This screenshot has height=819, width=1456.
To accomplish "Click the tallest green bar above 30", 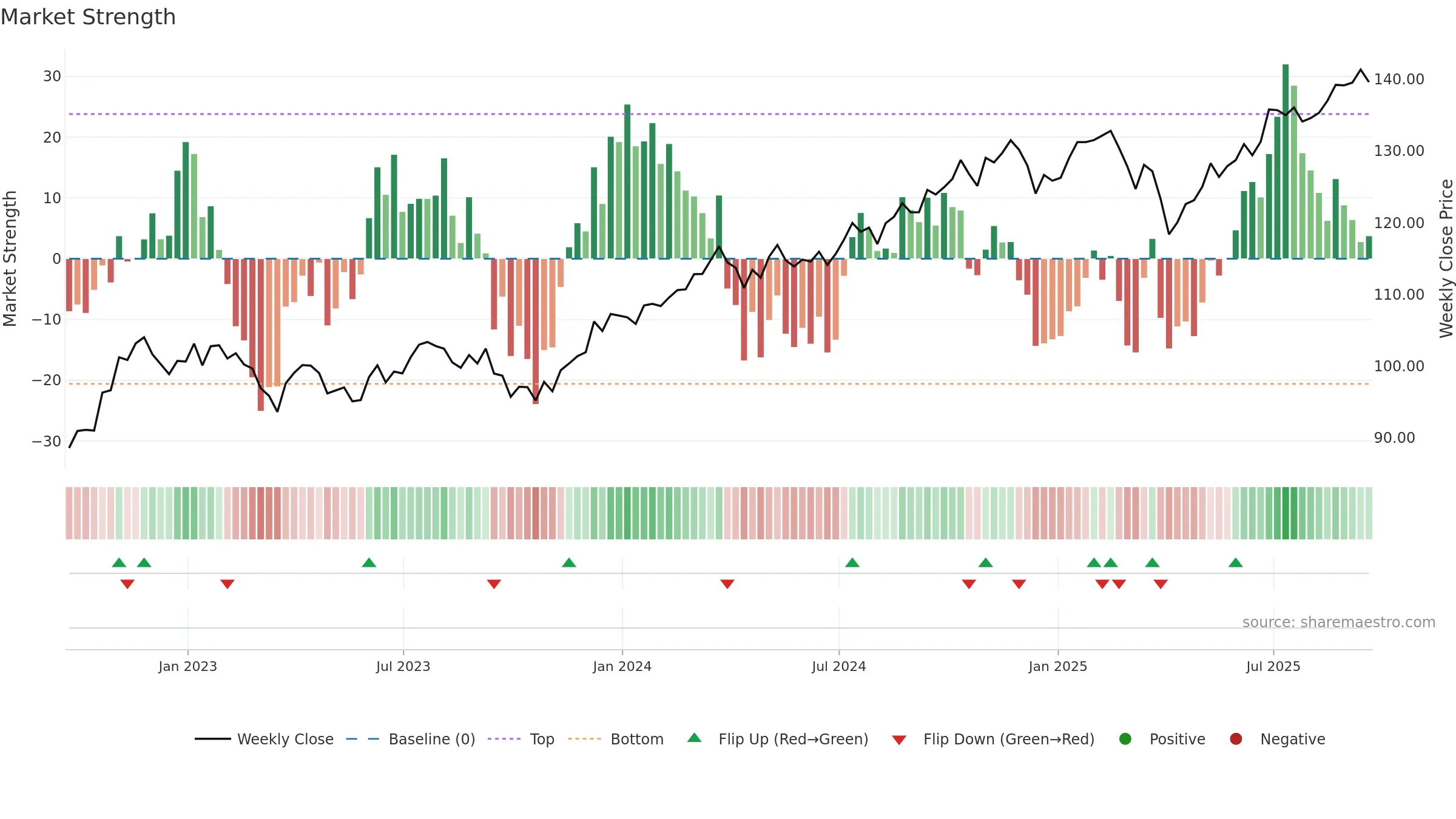I will [x=1286, y=161].
